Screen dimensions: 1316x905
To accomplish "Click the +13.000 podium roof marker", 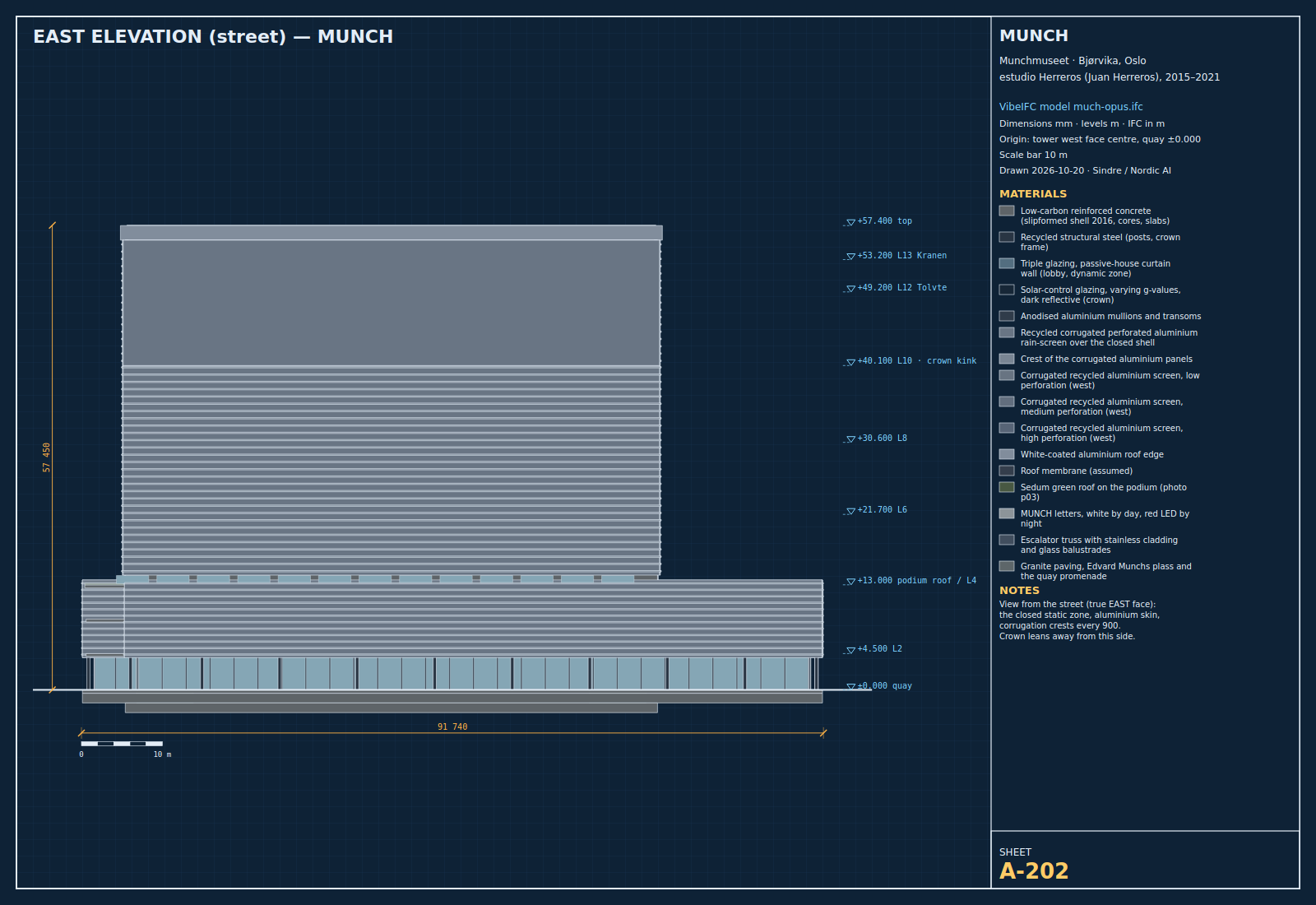I will 911,581.
